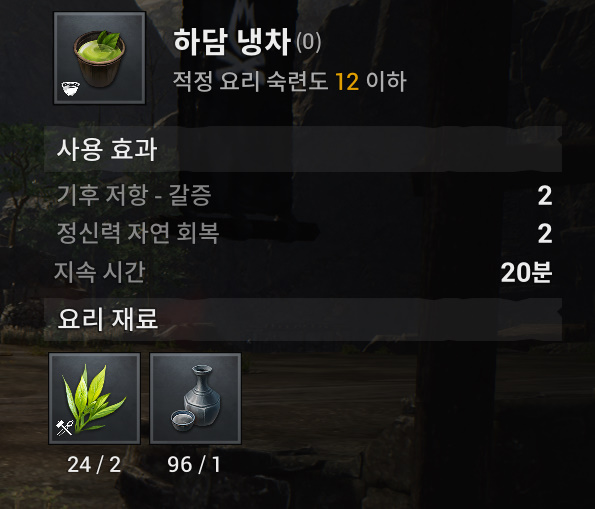Click the 지속 시간 duration label

point(99,272)
